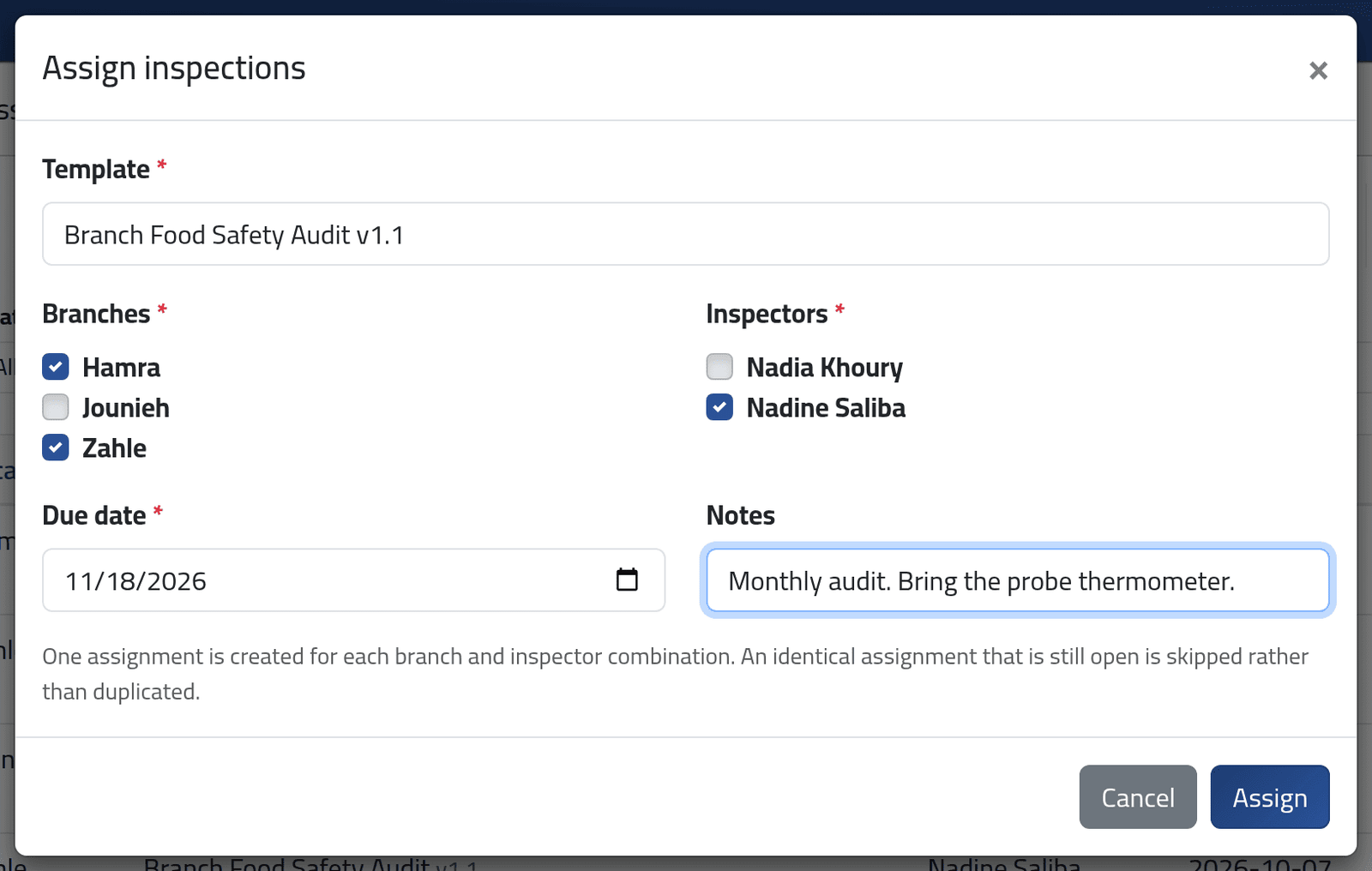
Task: Click the Assign inspections dialog title
Action: [x=174, y=68]
